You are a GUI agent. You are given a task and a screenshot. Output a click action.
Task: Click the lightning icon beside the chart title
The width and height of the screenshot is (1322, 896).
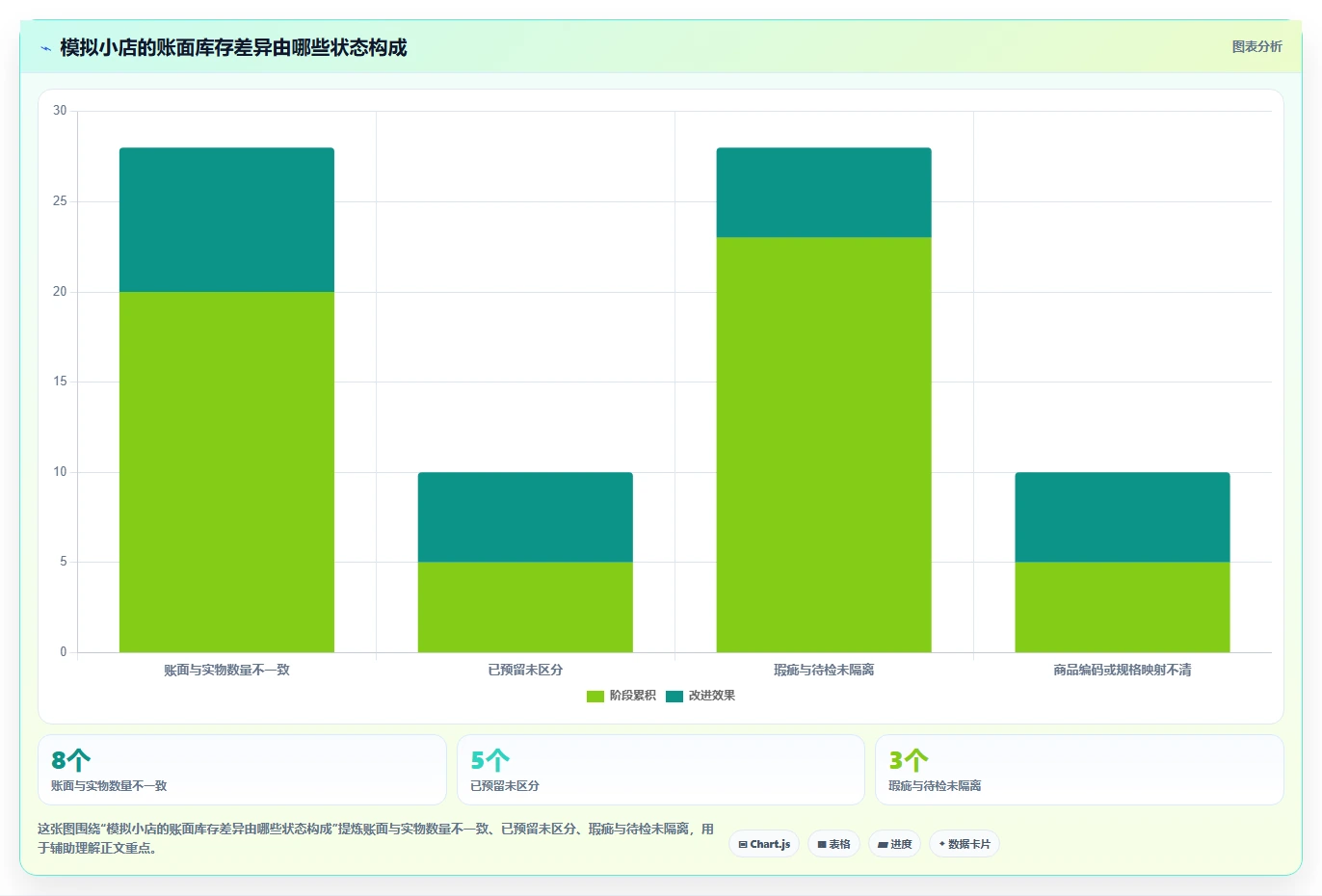click(45, 48)
